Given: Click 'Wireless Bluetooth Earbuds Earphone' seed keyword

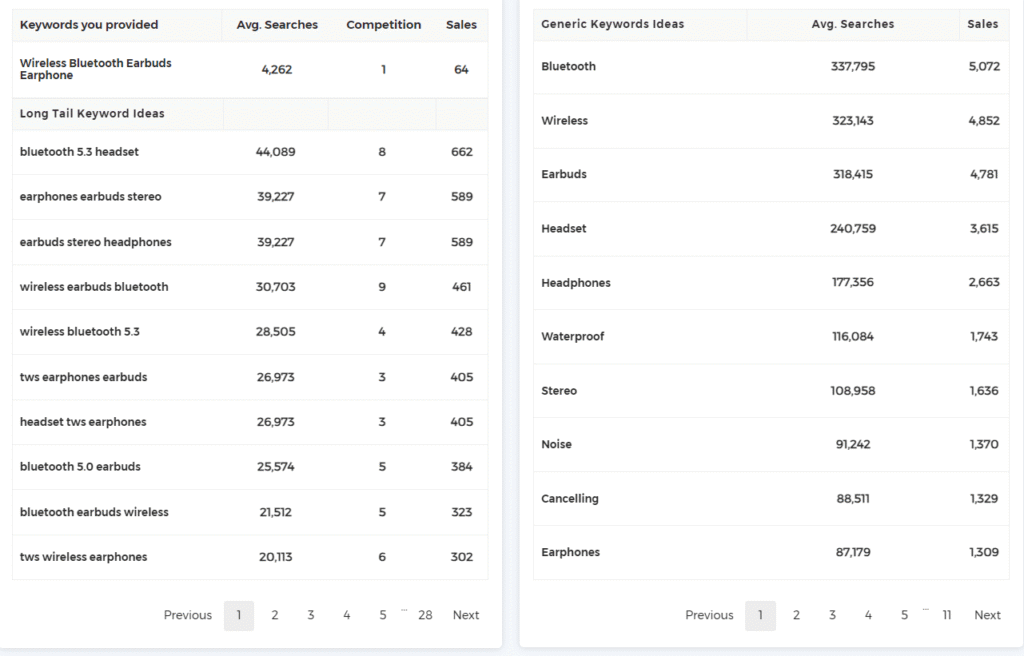Looking at the screenshot, I should click(x=95, y=69).
